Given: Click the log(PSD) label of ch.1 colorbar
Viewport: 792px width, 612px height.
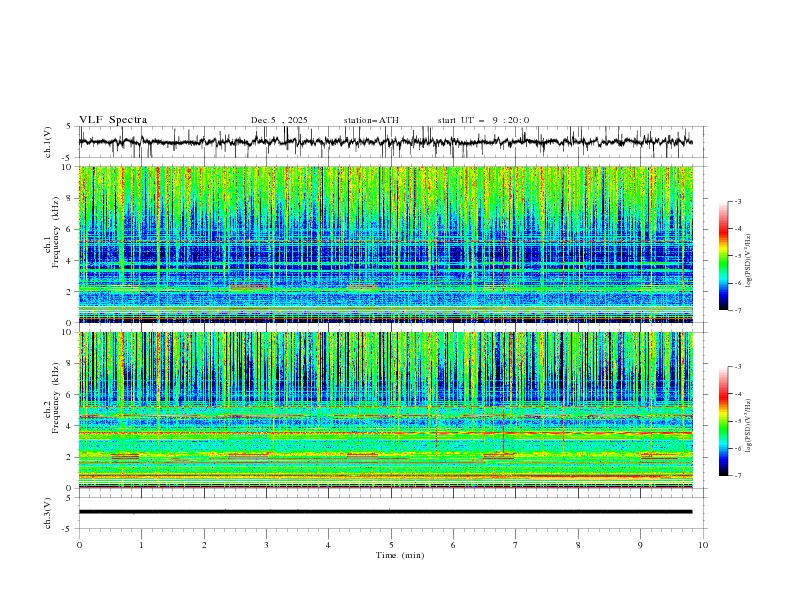Looking at the screenshot, I should [748, 261].
